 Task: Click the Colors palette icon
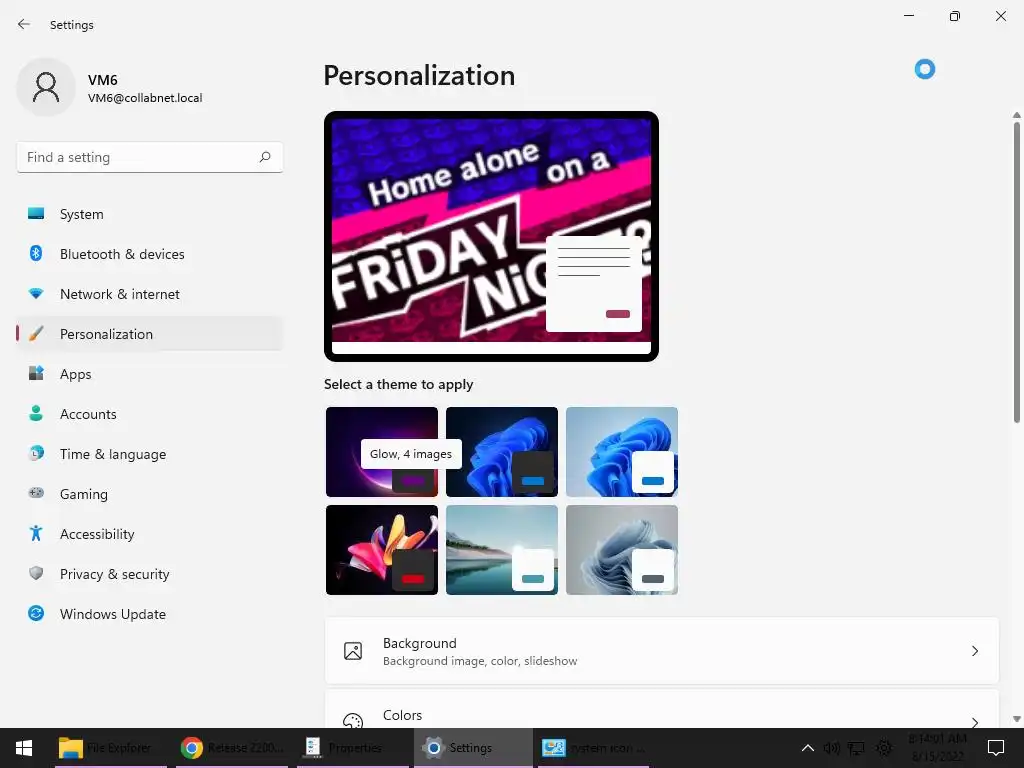coord(353,720)
